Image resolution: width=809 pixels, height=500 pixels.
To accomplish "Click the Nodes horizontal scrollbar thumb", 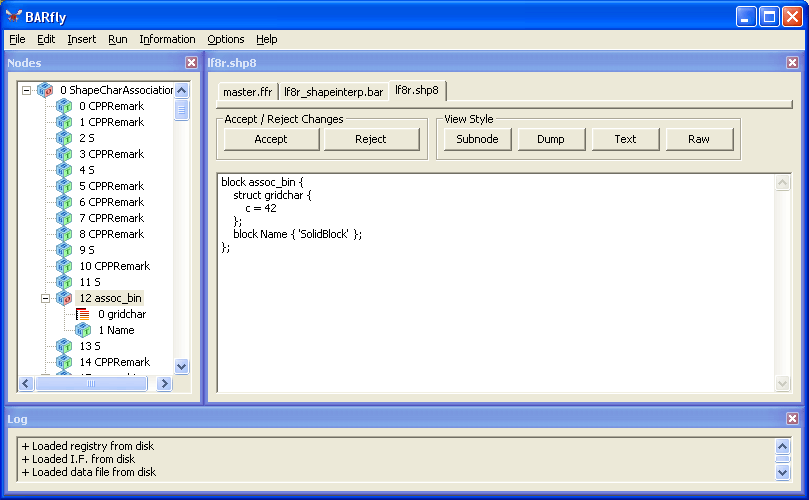I will 91,383.
